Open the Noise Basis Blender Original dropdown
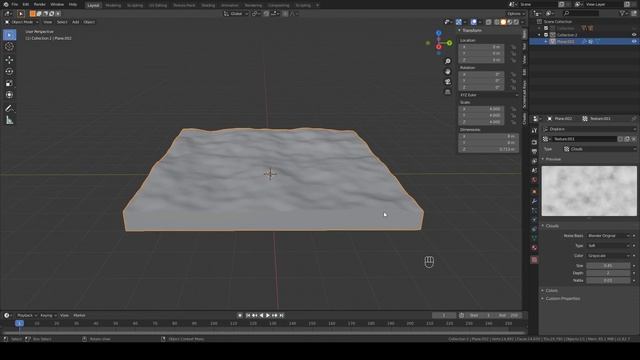 point(608,236)
